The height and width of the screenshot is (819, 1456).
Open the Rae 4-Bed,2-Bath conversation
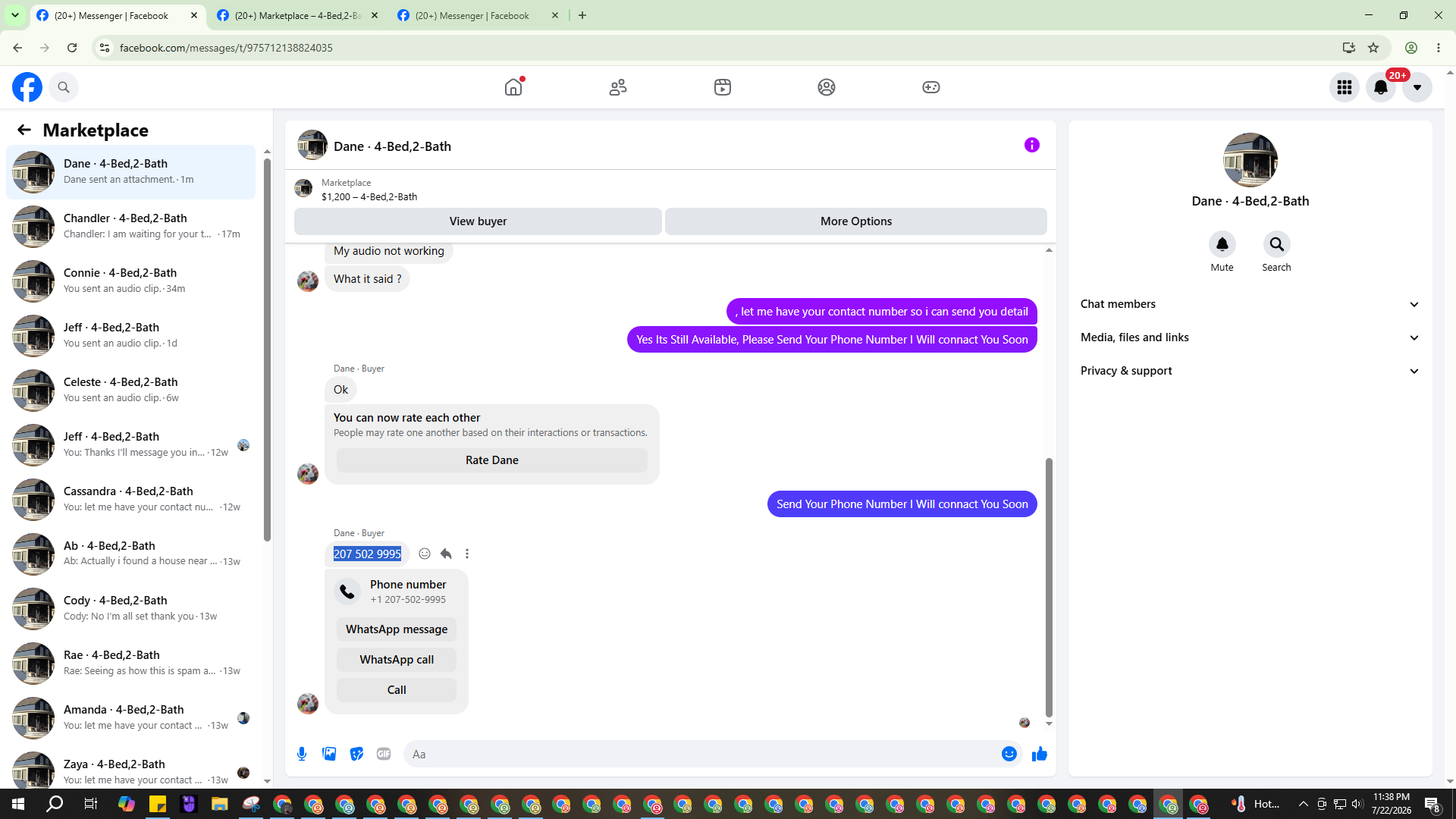pyautogui.click(x=130, y=664)
